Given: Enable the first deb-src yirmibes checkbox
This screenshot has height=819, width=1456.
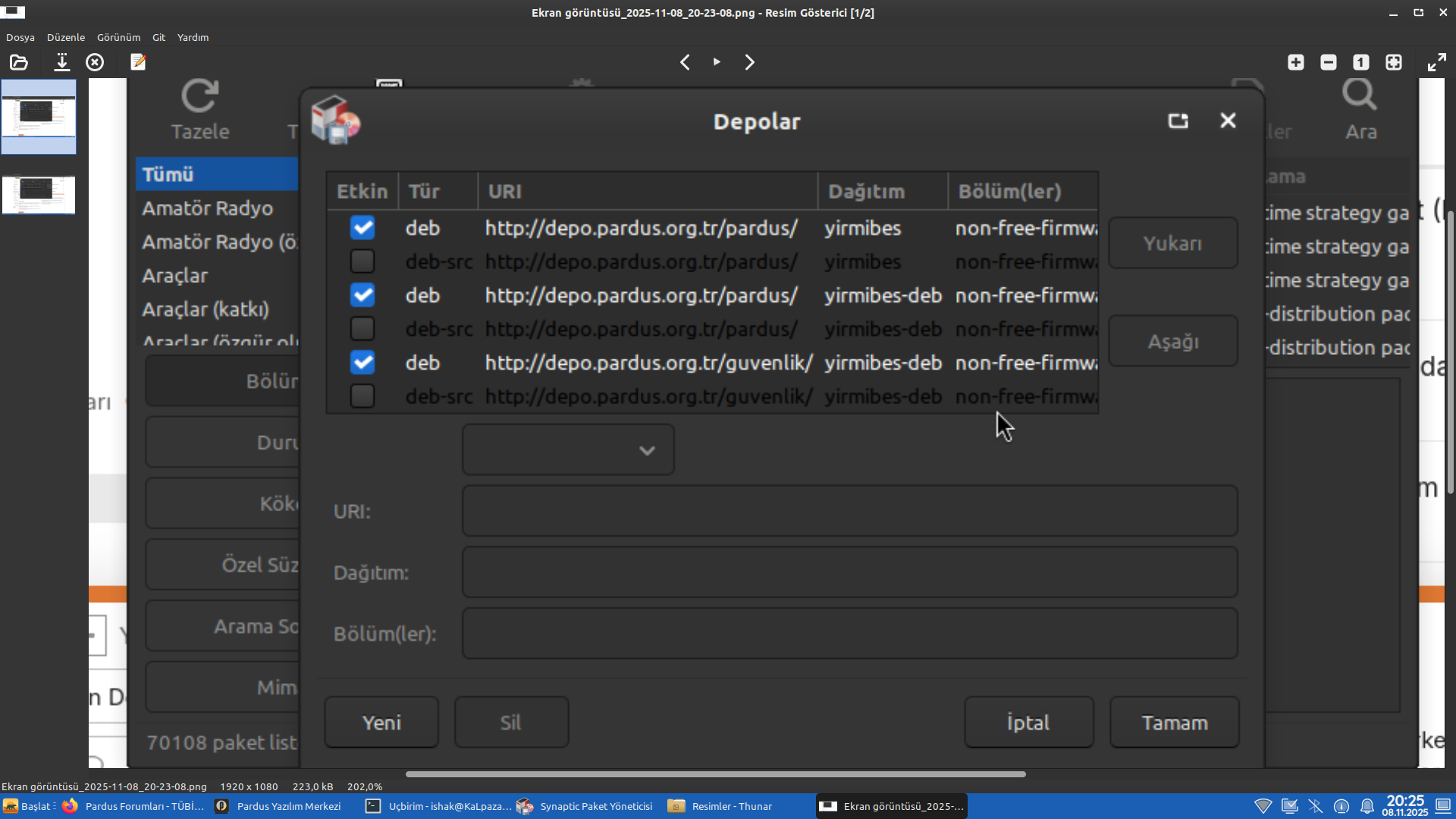Looking at the screenshot, I should 362,262.
